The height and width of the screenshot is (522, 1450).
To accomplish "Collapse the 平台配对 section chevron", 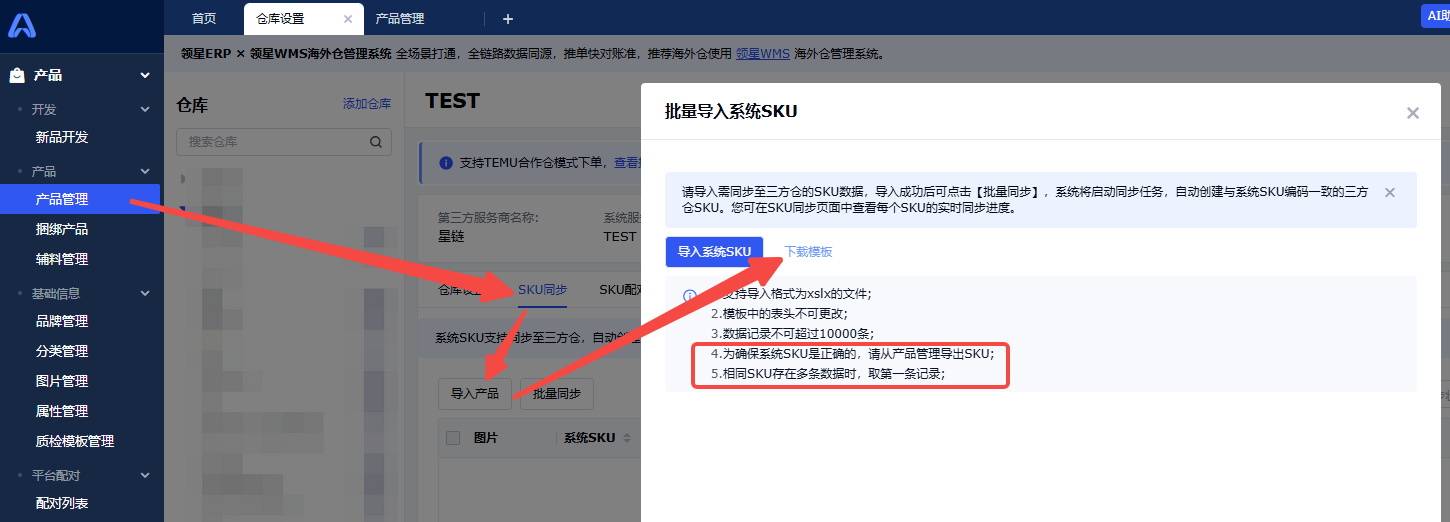I will click(x=145, y=475).
